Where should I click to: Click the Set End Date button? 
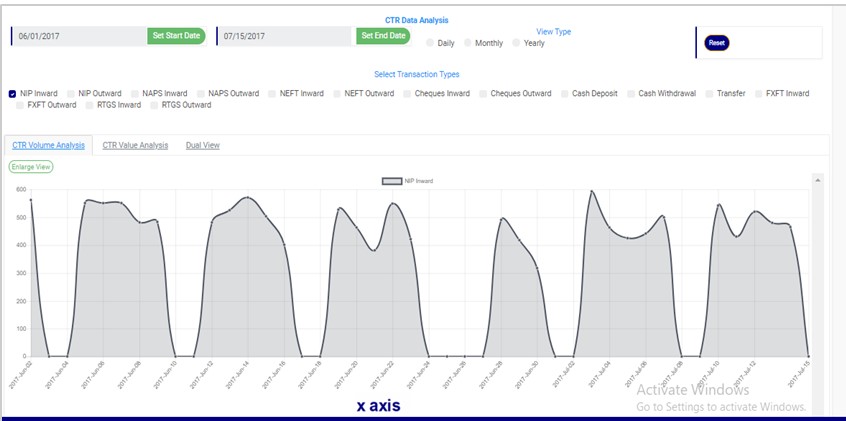[x=383, y=36]
